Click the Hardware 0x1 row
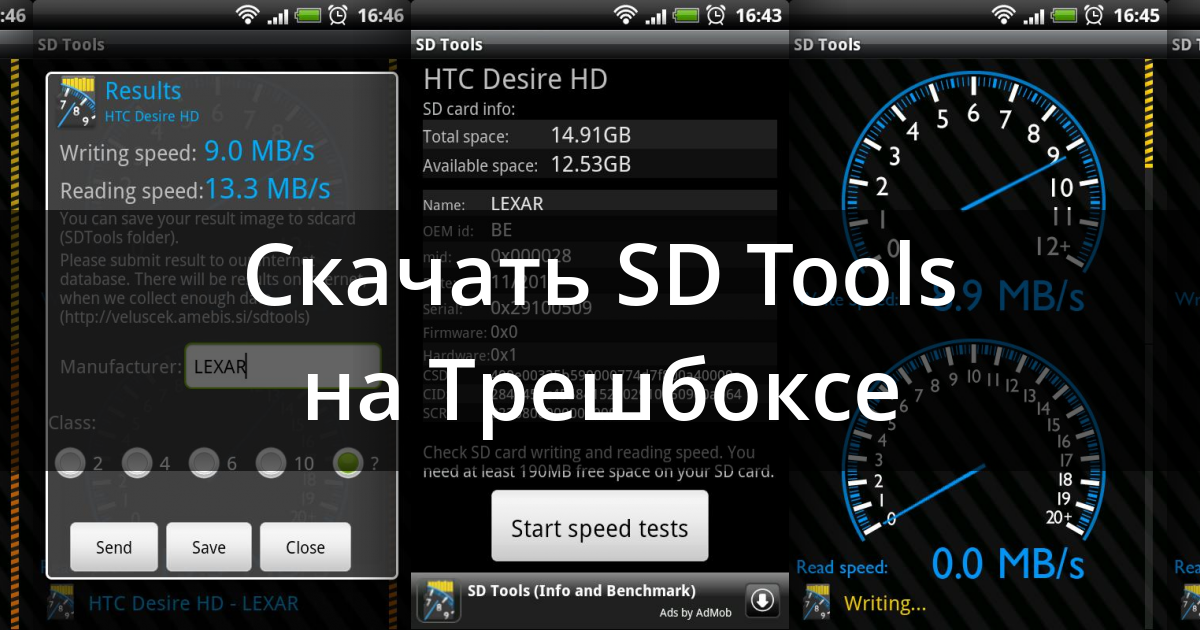The image size is (1200, 630). (600, 355)
